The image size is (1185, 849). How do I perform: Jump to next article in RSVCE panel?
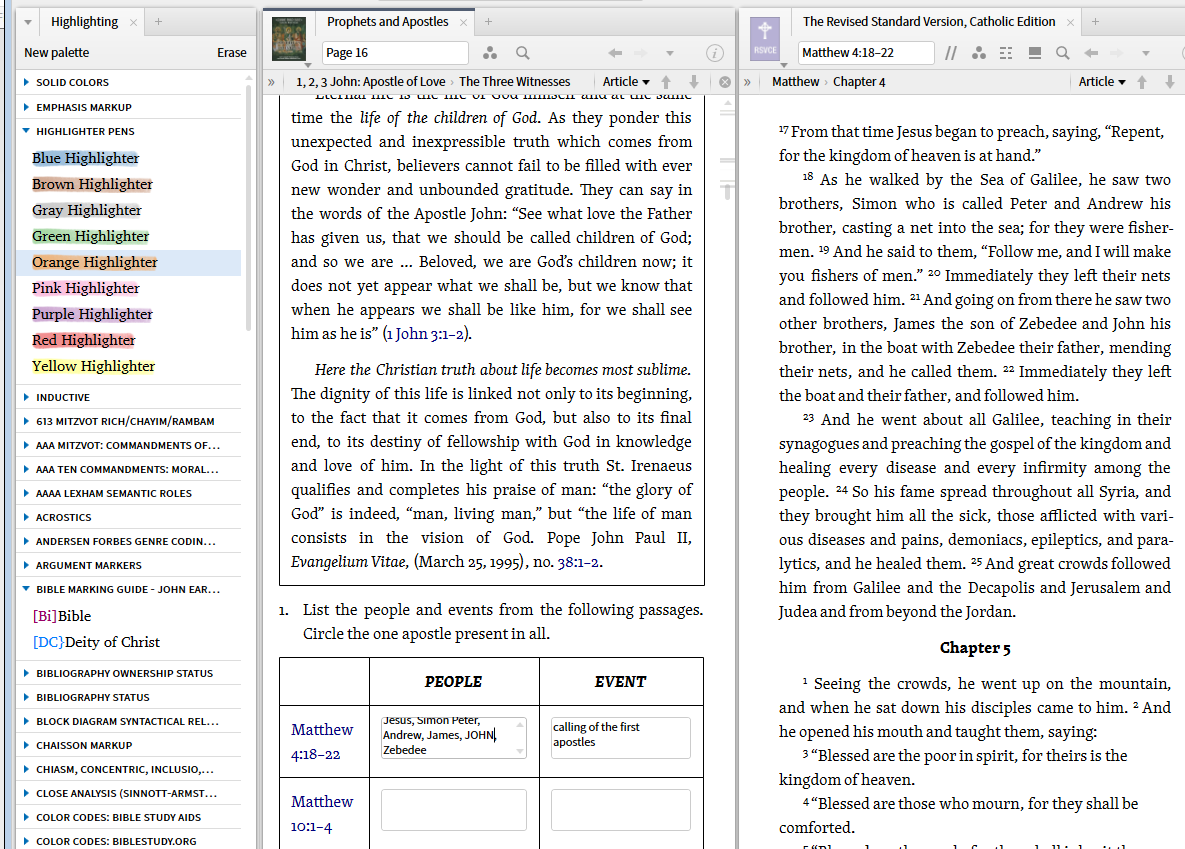point(1170,82)
